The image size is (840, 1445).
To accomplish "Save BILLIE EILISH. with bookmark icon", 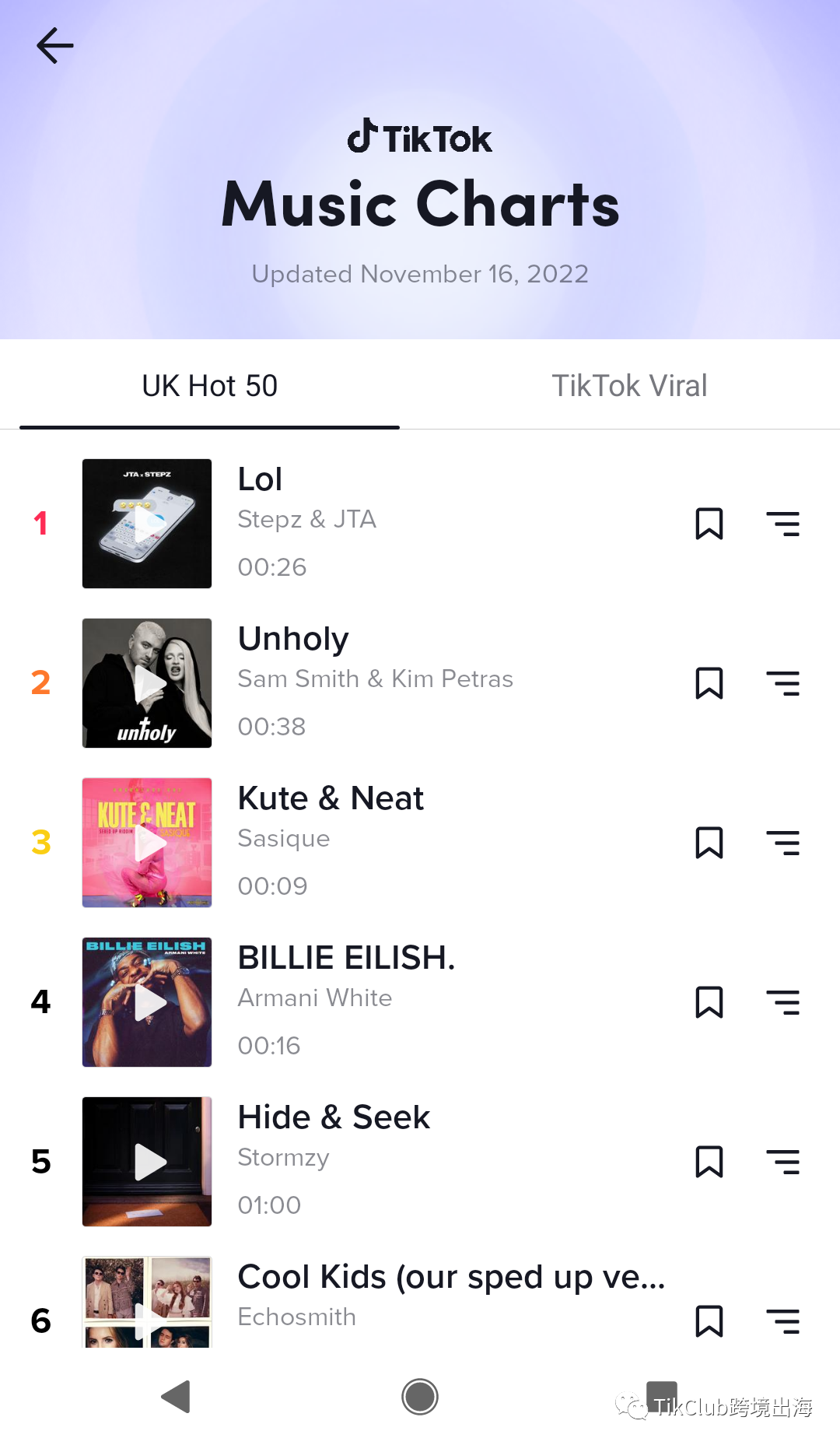I will click(x=709, y=1002).
